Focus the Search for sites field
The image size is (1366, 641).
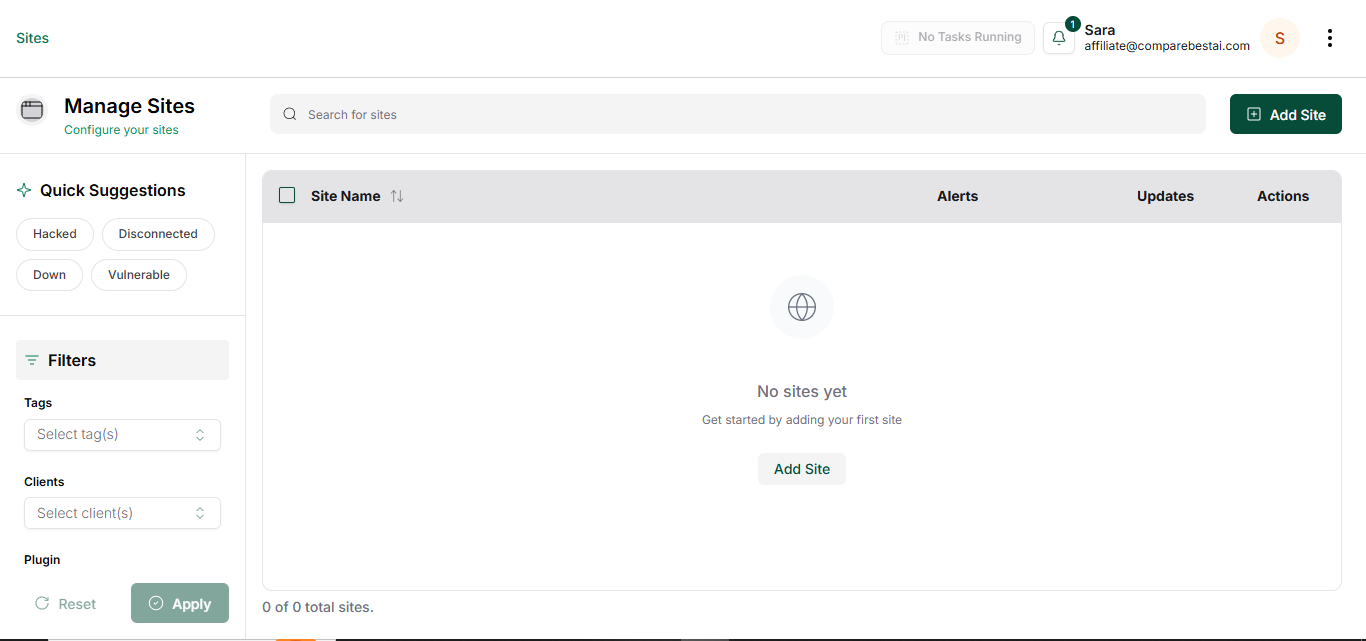(737, 114)
